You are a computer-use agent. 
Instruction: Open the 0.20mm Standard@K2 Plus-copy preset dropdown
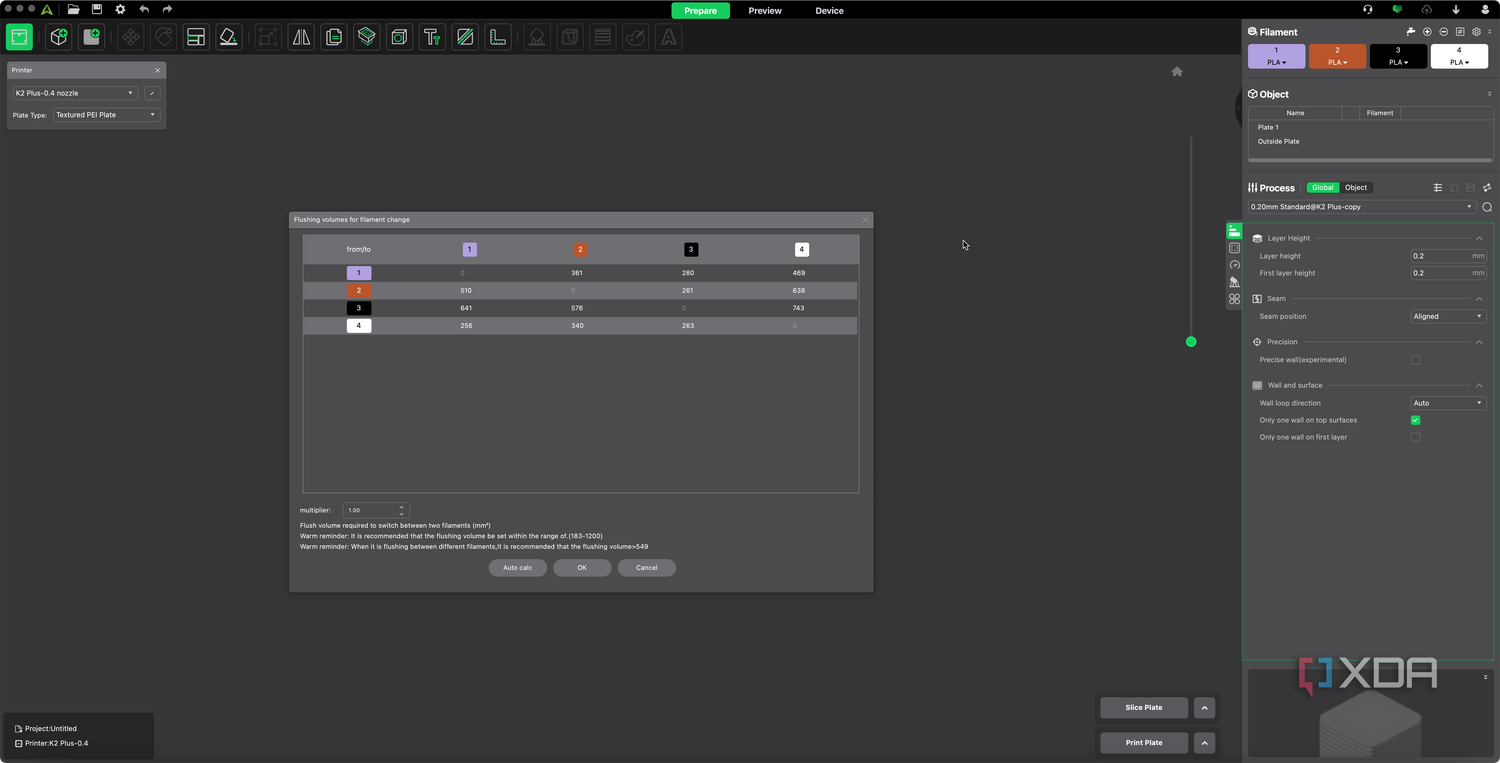(1362, 207)
